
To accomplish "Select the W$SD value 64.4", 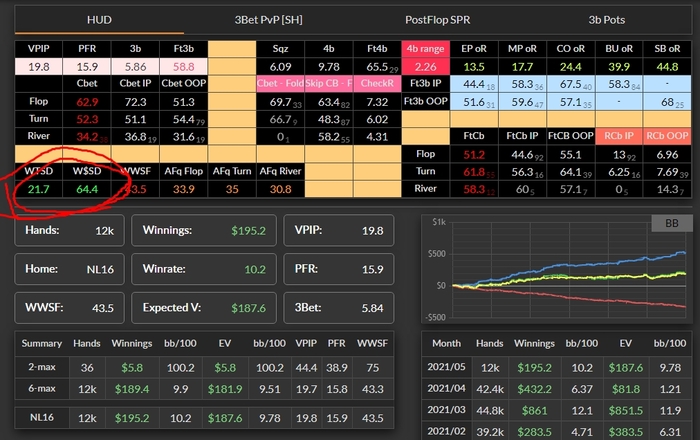I will coord(90,188).
